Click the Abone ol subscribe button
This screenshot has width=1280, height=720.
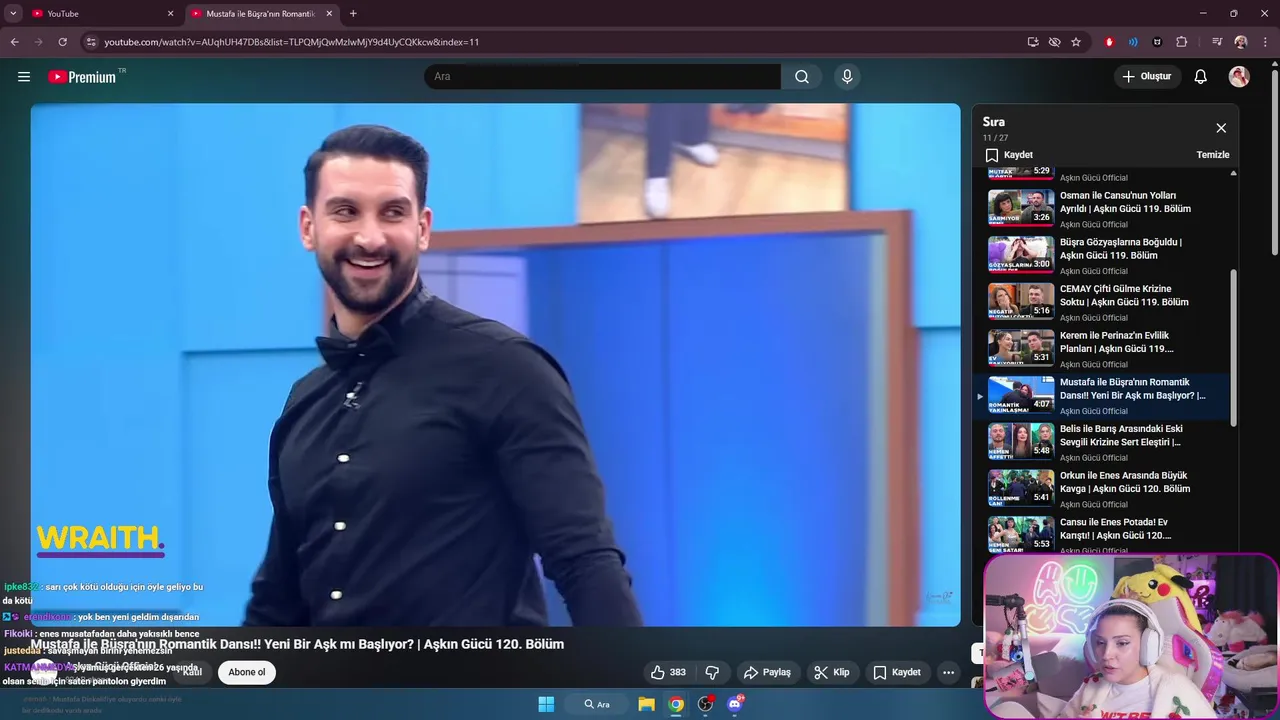click(247, 672)
